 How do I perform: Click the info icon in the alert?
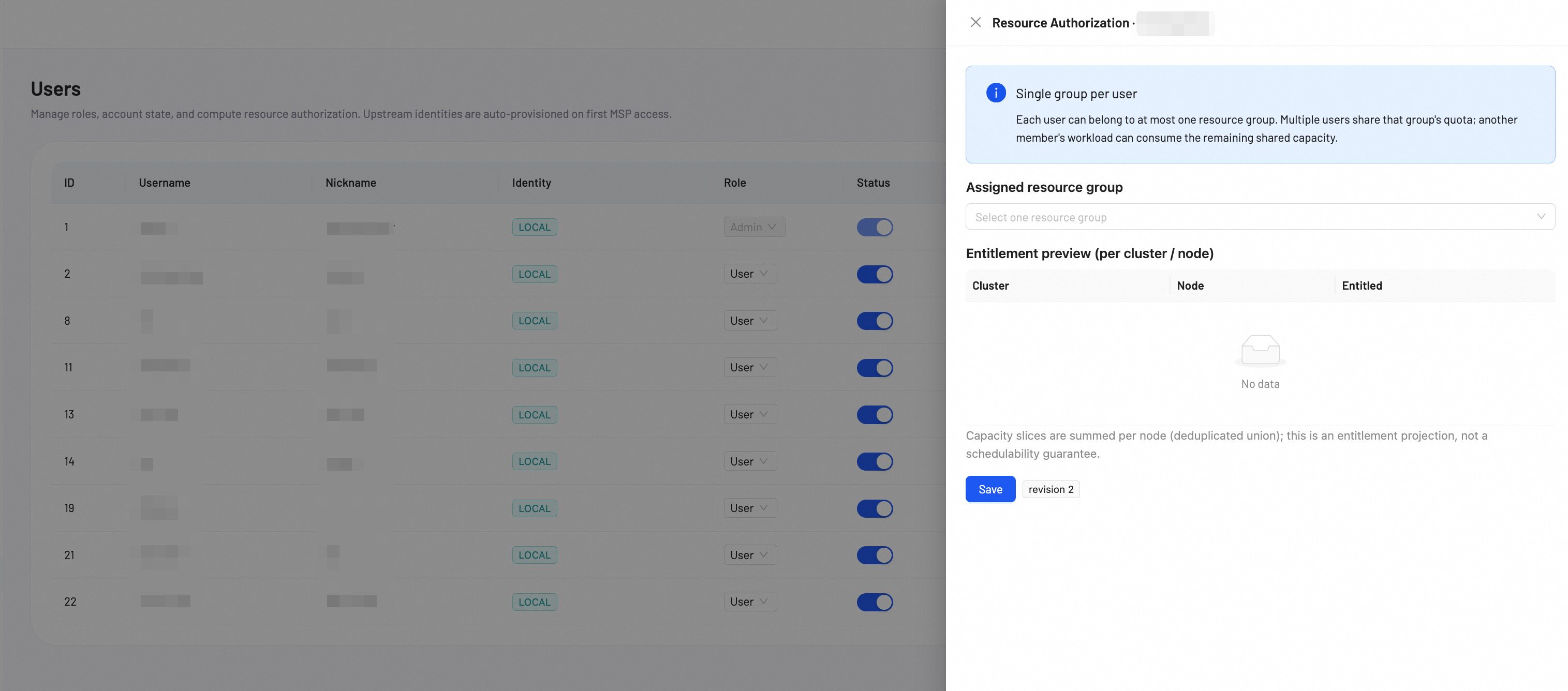click(x=996, y=93)
